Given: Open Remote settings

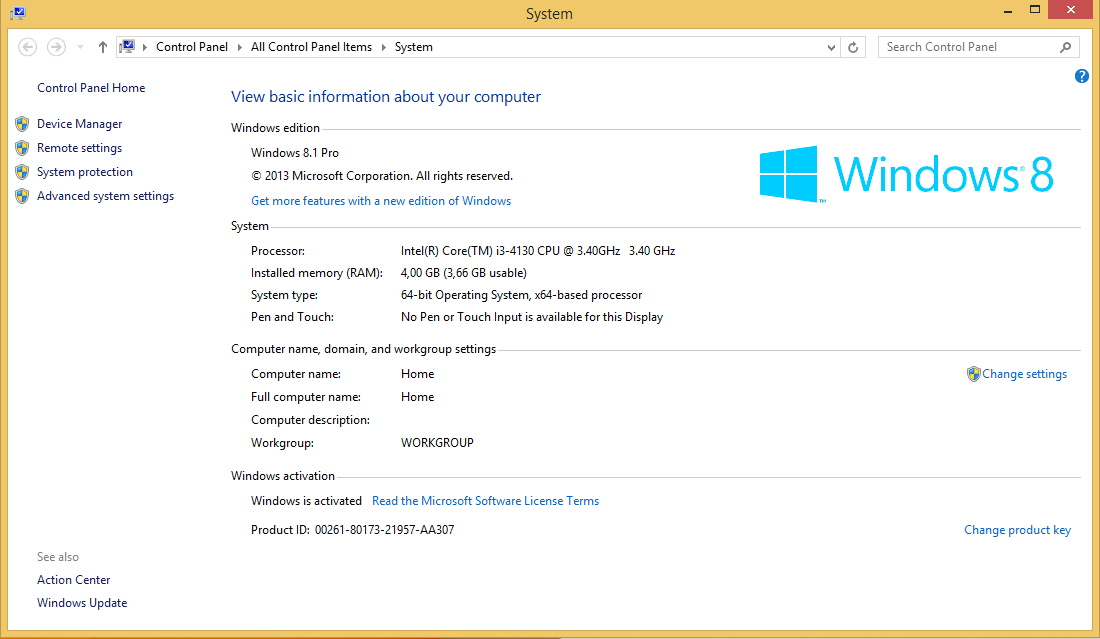Looking at the screenshot, I should click(x=79, y=148).
